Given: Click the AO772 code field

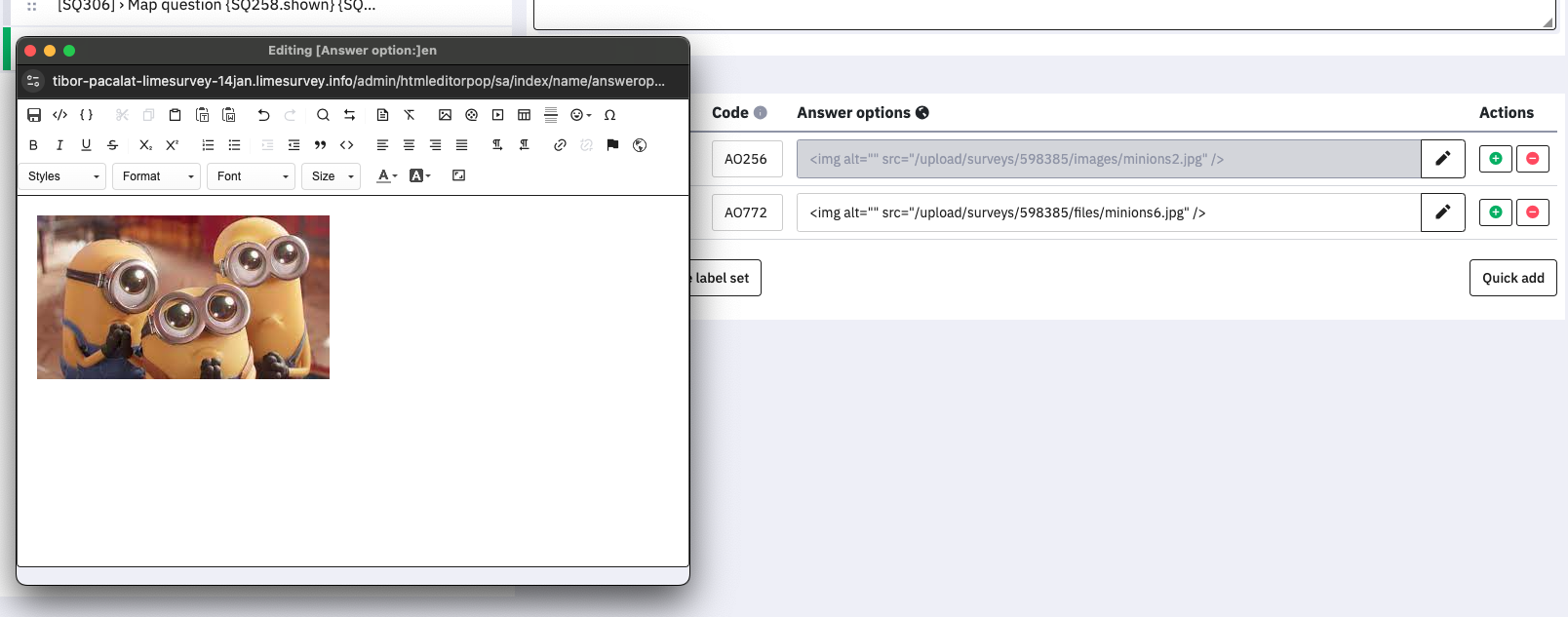Looking at the screenshot, I should 746,212.
